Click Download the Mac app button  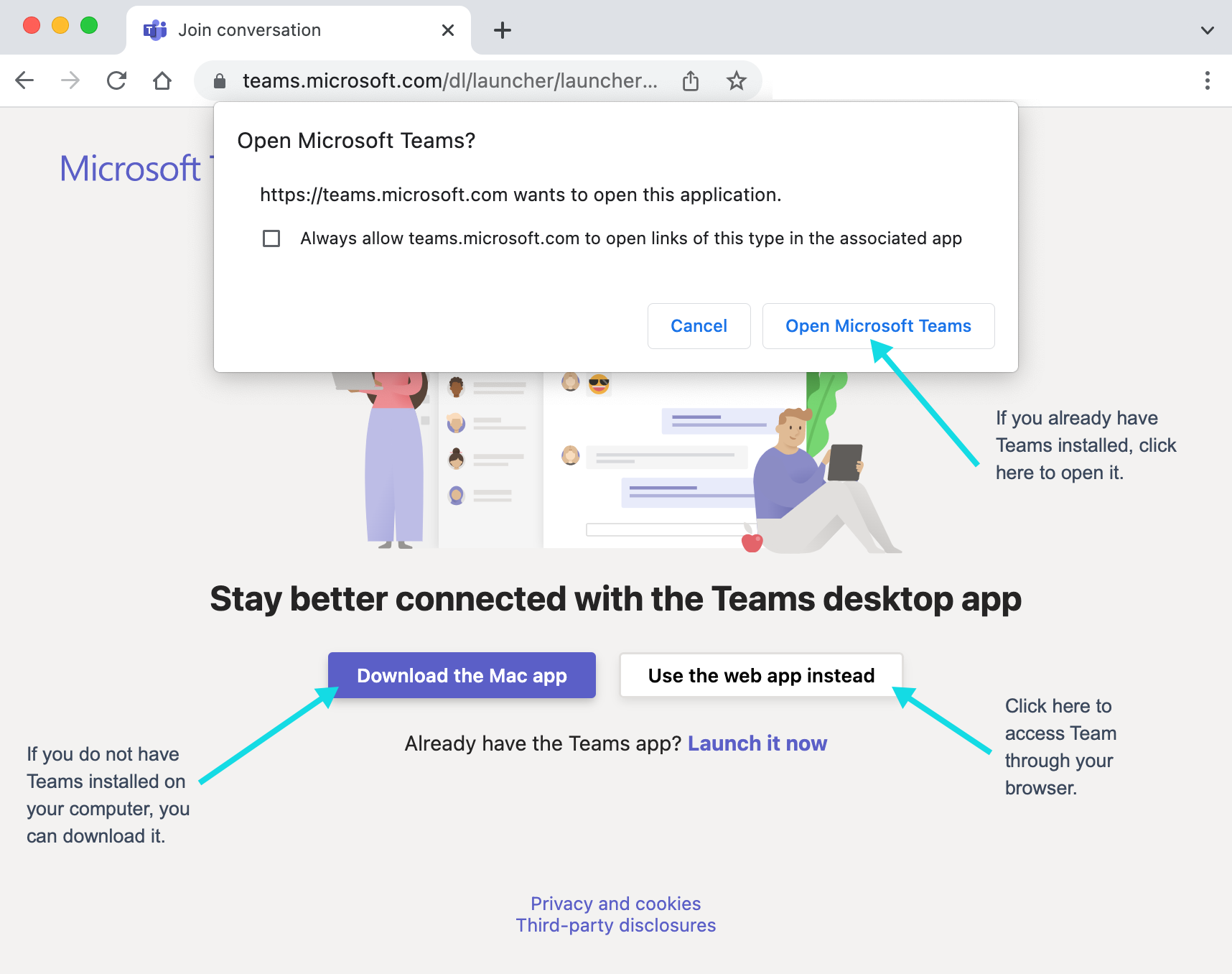coord(462,675)
